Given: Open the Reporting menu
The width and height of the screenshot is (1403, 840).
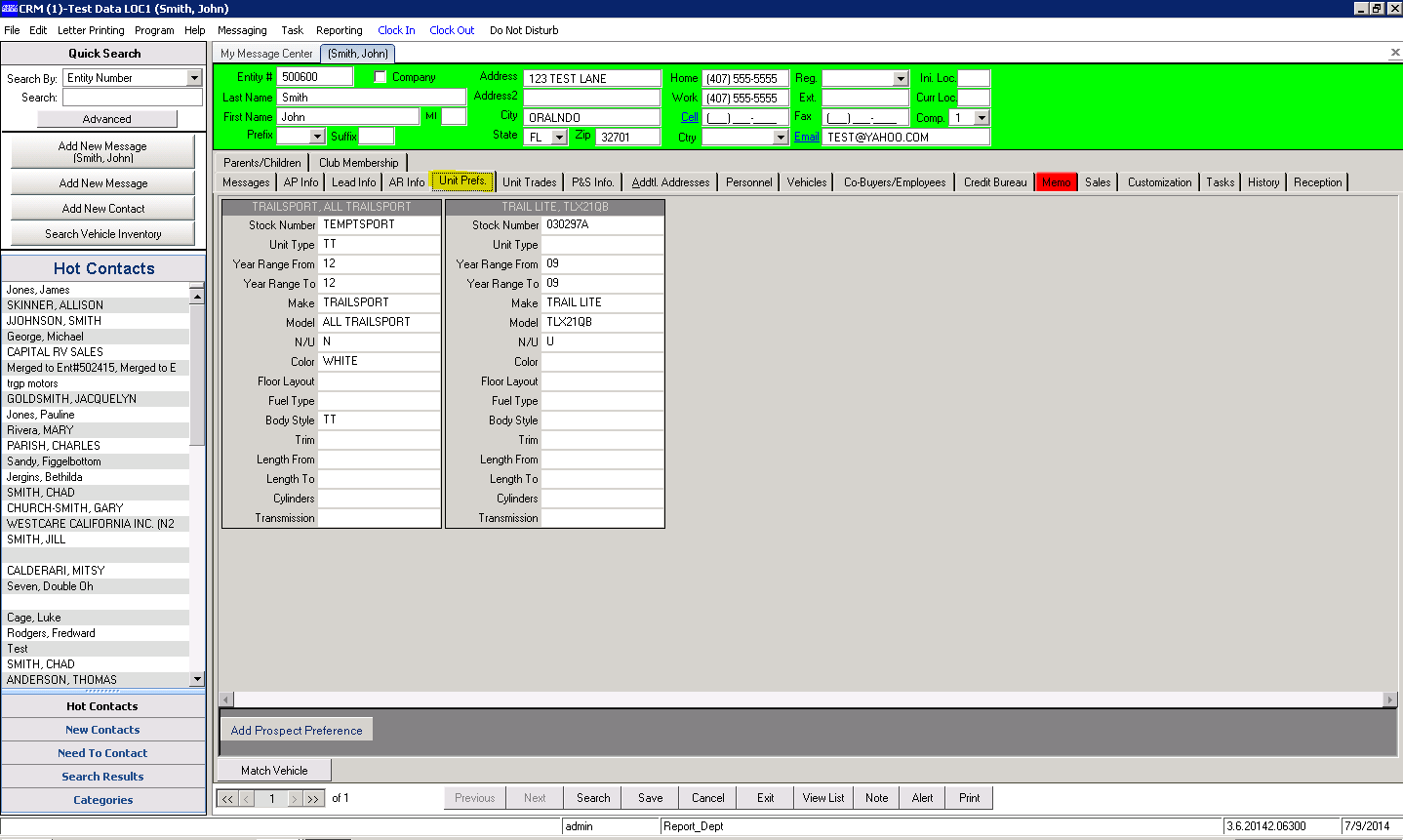Looking at the screenshot, I should (x=340, y=30).
